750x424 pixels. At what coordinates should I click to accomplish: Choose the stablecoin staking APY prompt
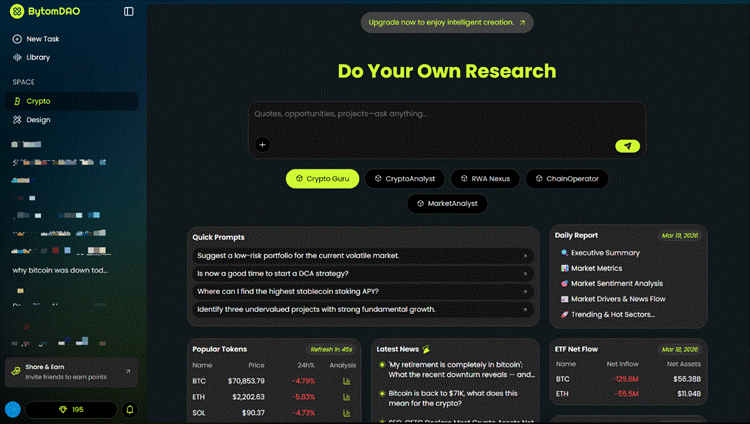pyautogui.click(x=363, y=291)
